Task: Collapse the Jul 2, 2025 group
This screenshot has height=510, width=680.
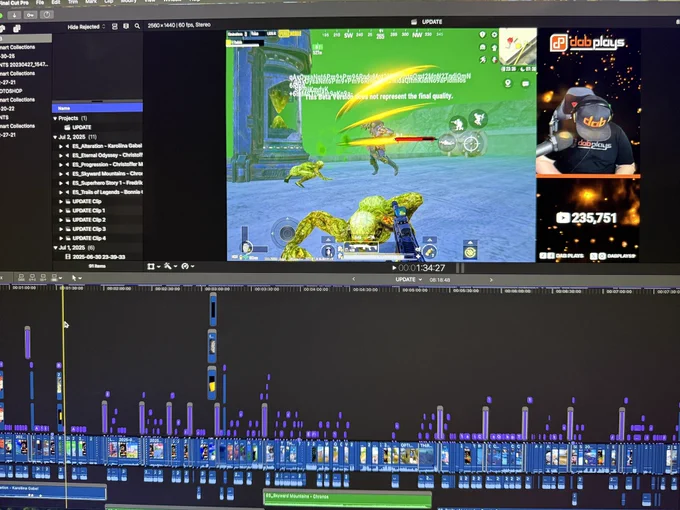Action: click(x=55, y=137)
